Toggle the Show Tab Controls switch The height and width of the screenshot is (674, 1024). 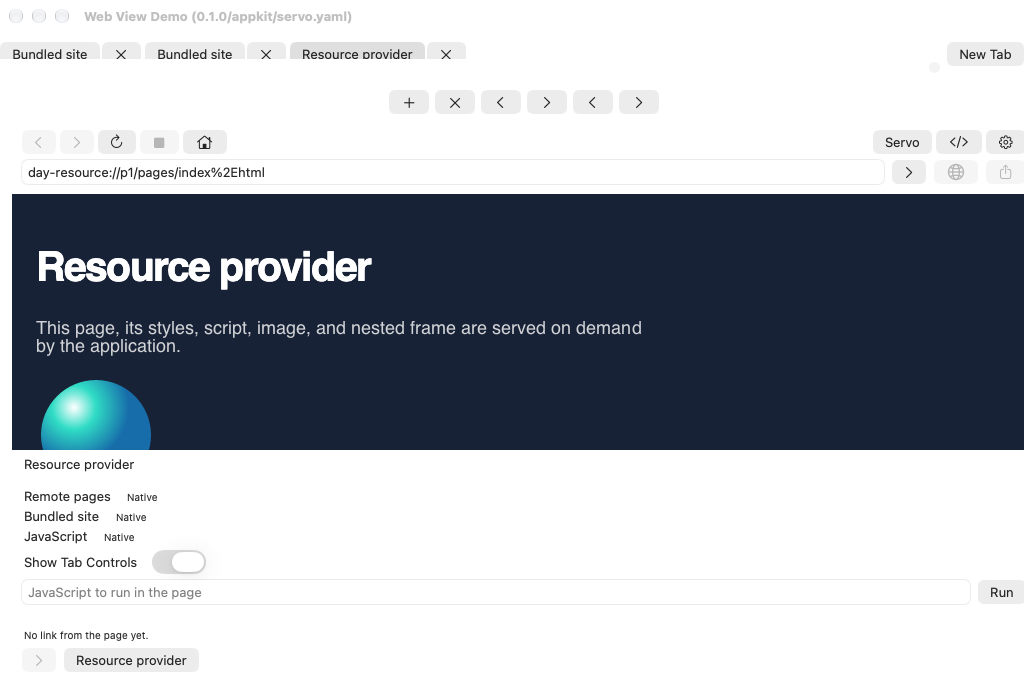179,562
